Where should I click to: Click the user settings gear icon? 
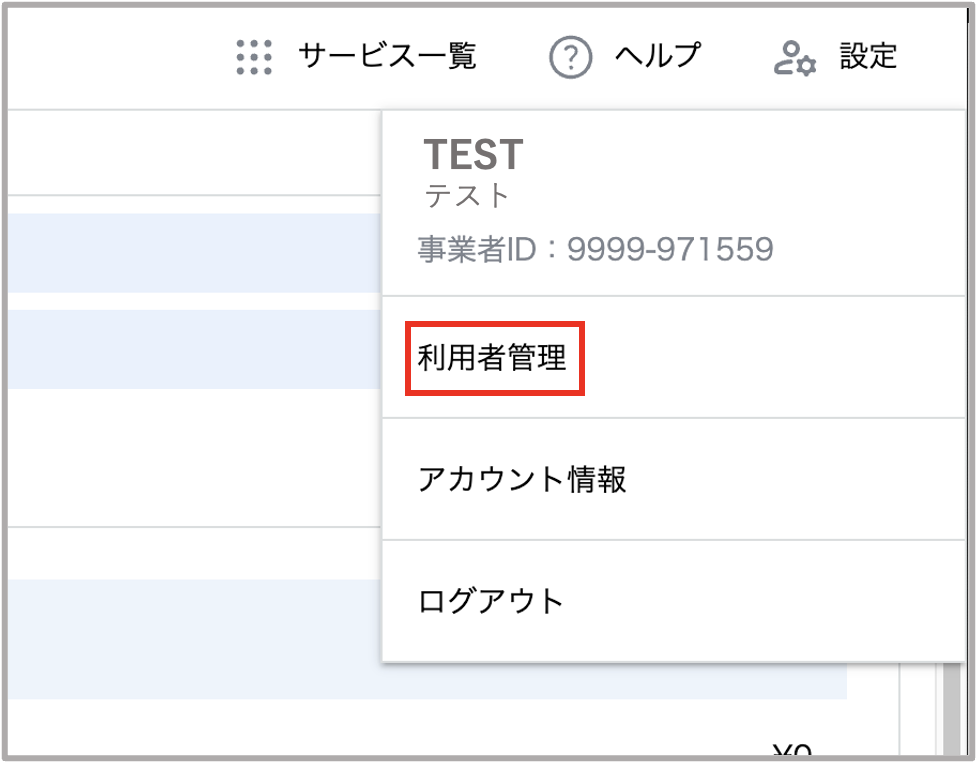(795, 58)
